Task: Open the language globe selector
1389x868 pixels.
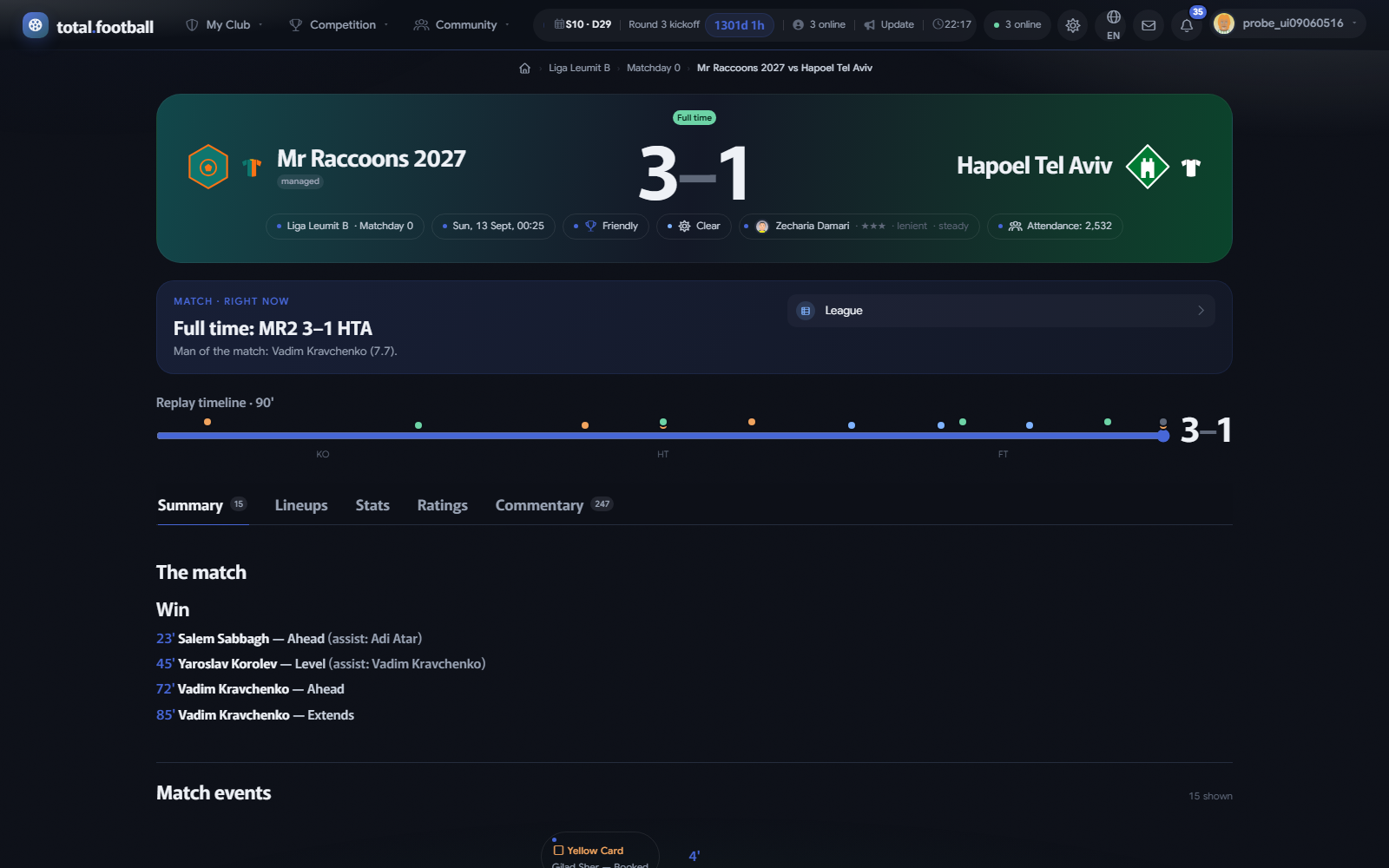Action: 1114,25
